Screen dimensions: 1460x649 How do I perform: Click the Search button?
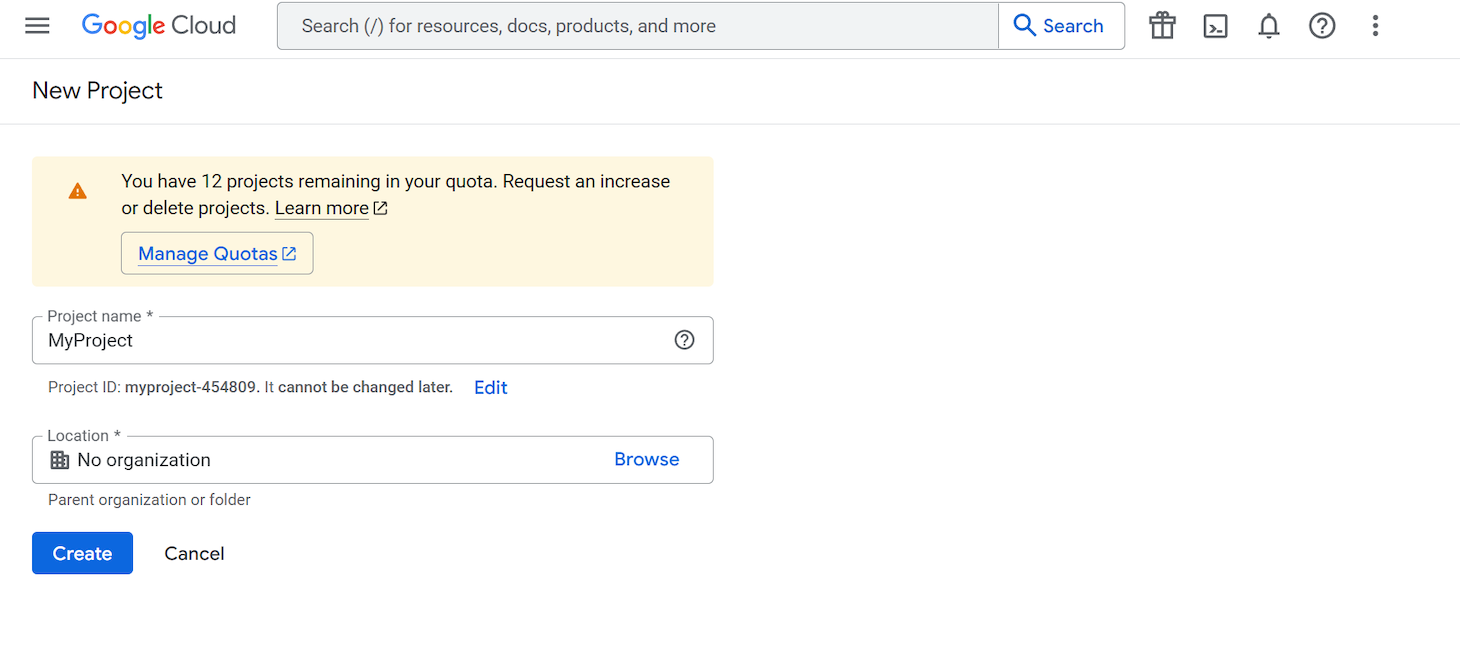point(1061,26)
